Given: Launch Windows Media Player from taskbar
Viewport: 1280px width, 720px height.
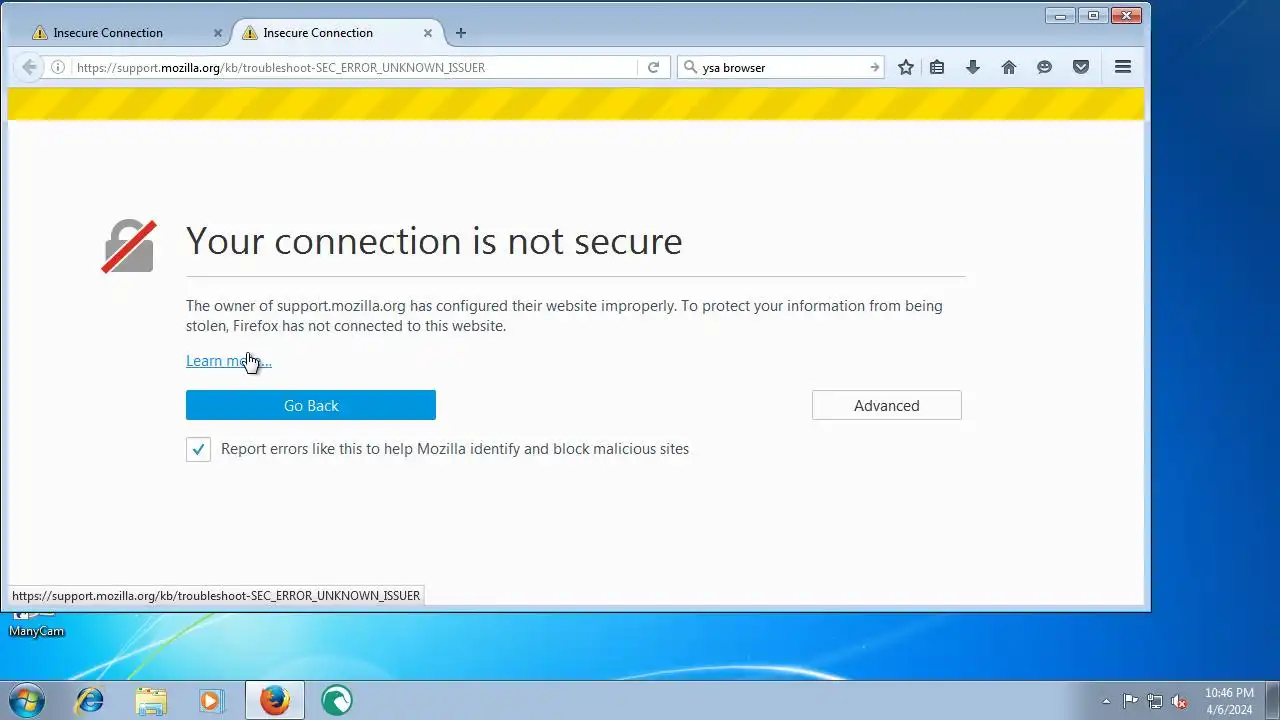Looking at the screenshot, I should click(211, 700).
